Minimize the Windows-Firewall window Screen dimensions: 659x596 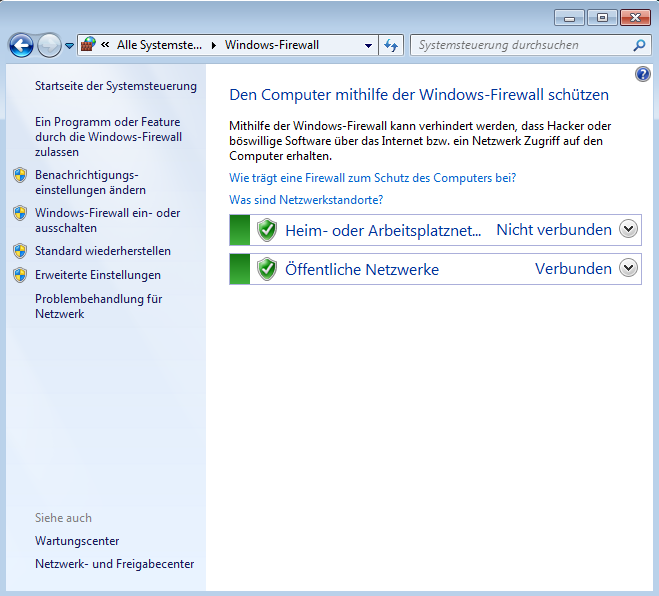point(569,18)
